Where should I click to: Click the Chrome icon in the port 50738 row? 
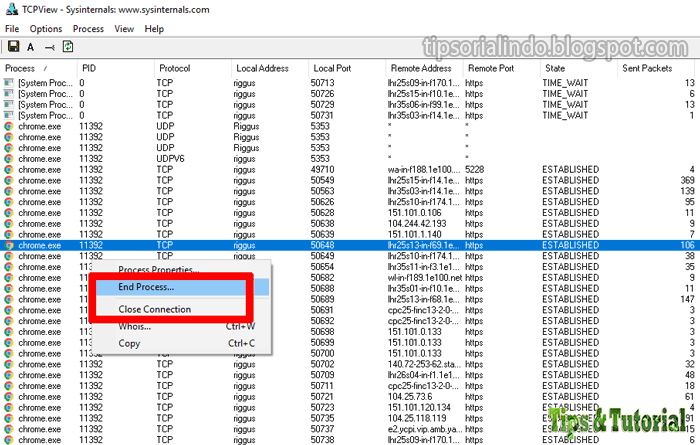8,440
